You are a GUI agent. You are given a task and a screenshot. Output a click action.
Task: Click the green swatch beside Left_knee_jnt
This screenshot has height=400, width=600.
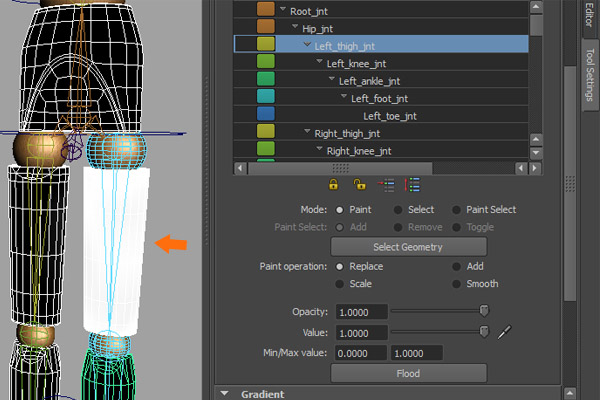265,63
